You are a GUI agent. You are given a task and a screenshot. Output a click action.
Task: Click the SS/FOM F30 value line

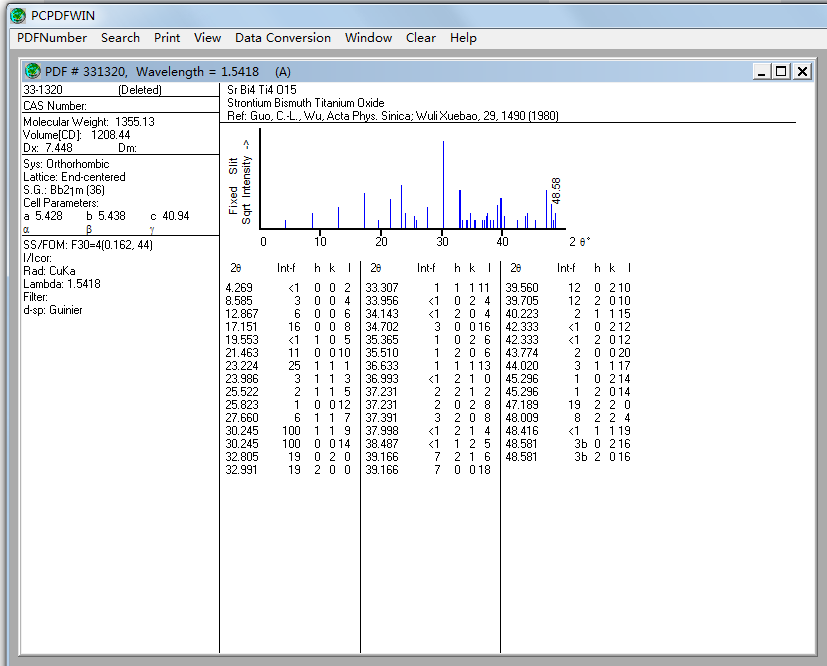coord(87,245)
